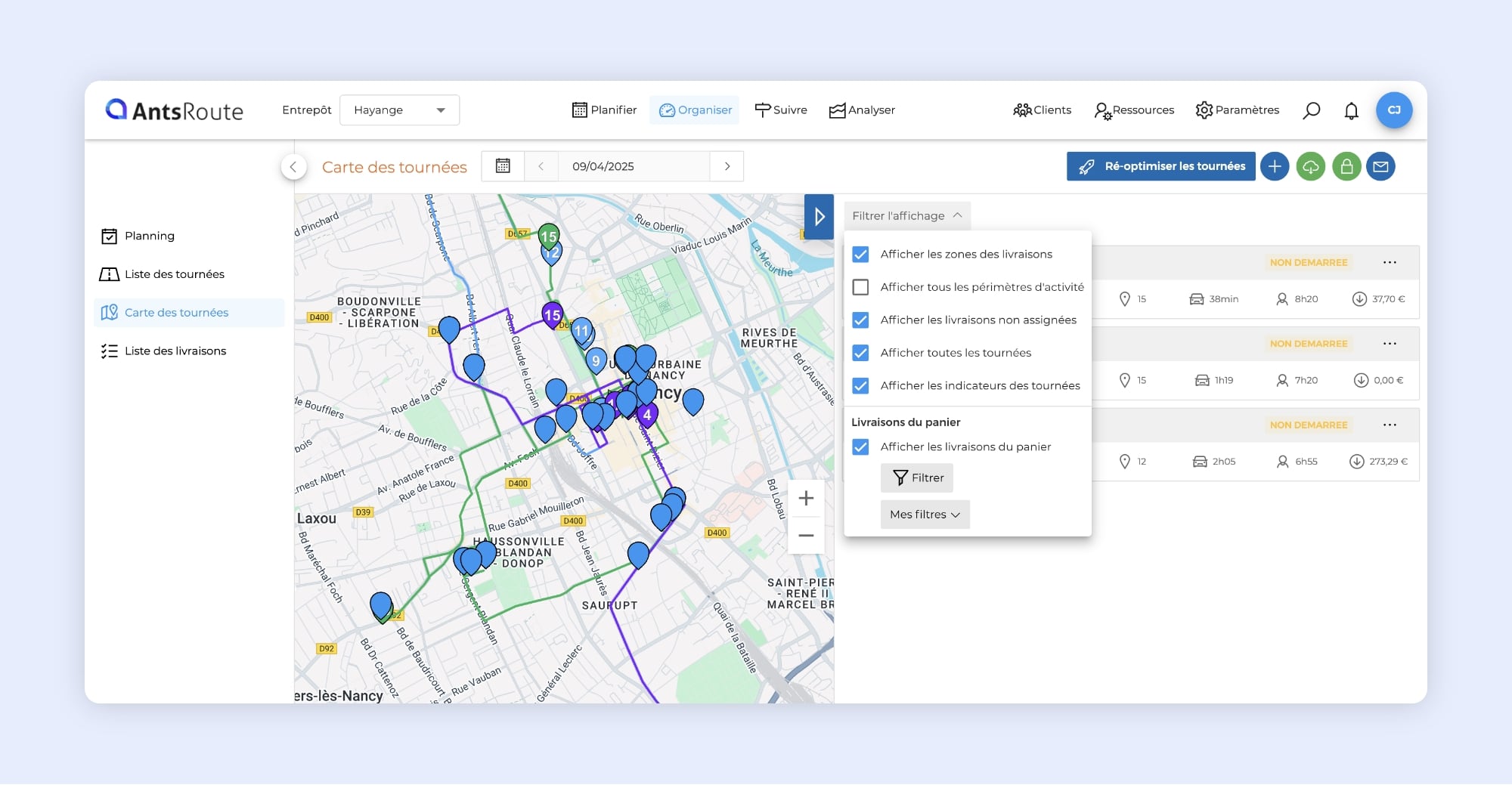This screenshot has height=785, width=1512.
Task: Open Liste des livraisons in sidebar
Action: point(175,351)
